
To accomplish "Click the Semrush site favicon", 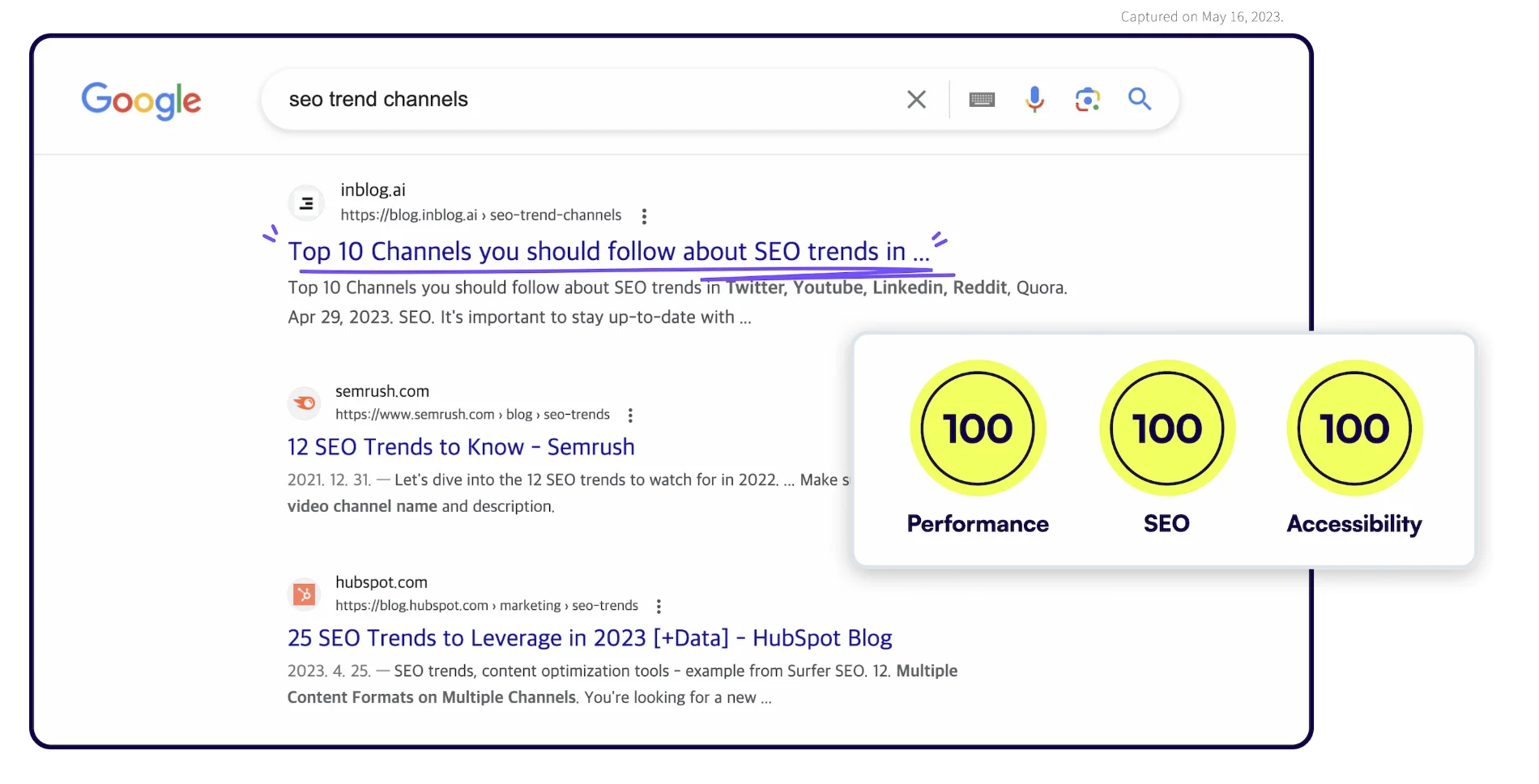I will coord(304,403).
